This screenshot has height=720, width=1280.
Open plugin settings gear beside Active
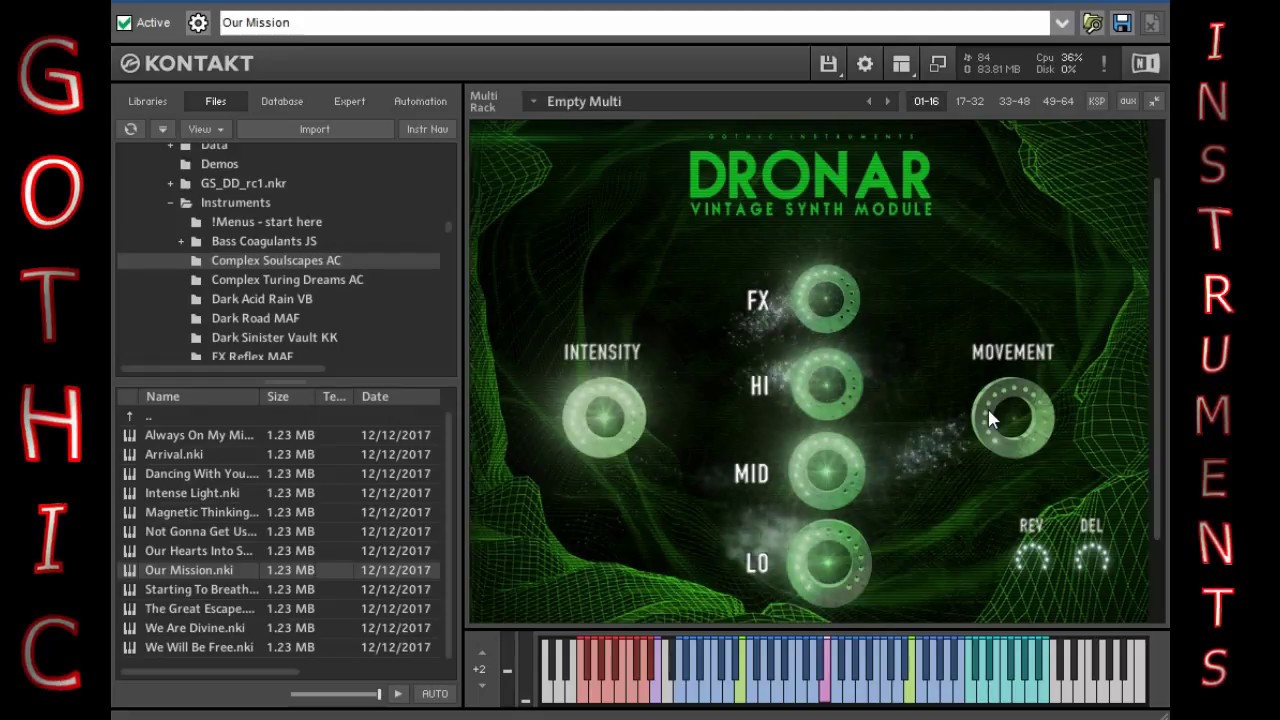tap(198, 22)
